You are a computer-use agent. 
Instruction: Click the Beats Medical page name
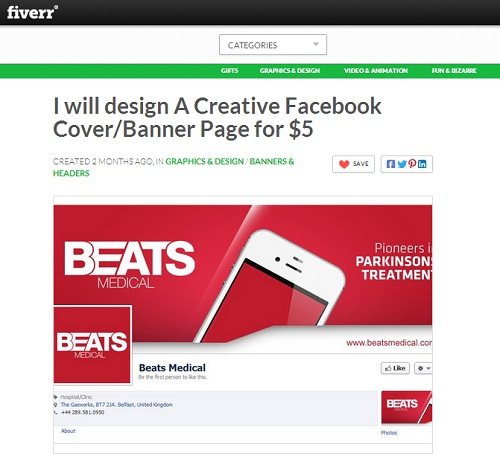coord(172,368)
